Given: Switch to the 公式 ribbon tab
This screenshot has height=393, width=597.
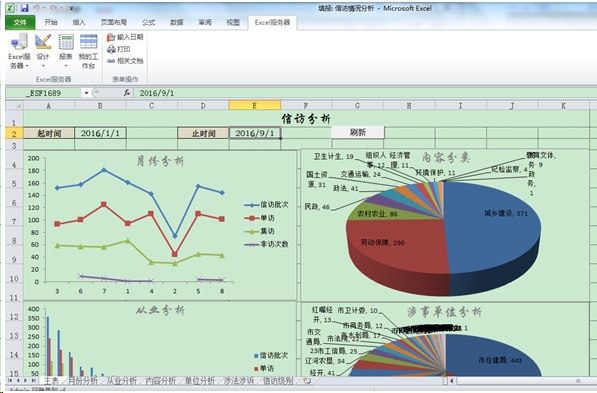Looking at the screenshot, I should click(x=148, y=22).
